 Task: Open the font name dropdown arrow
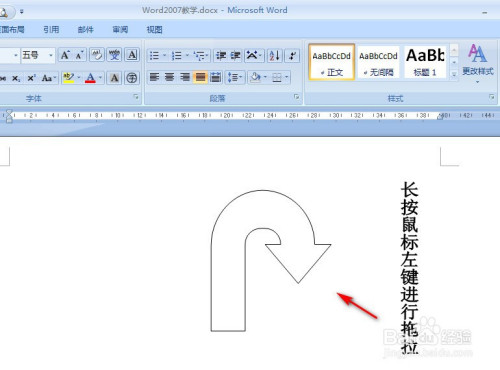tap(16, 55)
